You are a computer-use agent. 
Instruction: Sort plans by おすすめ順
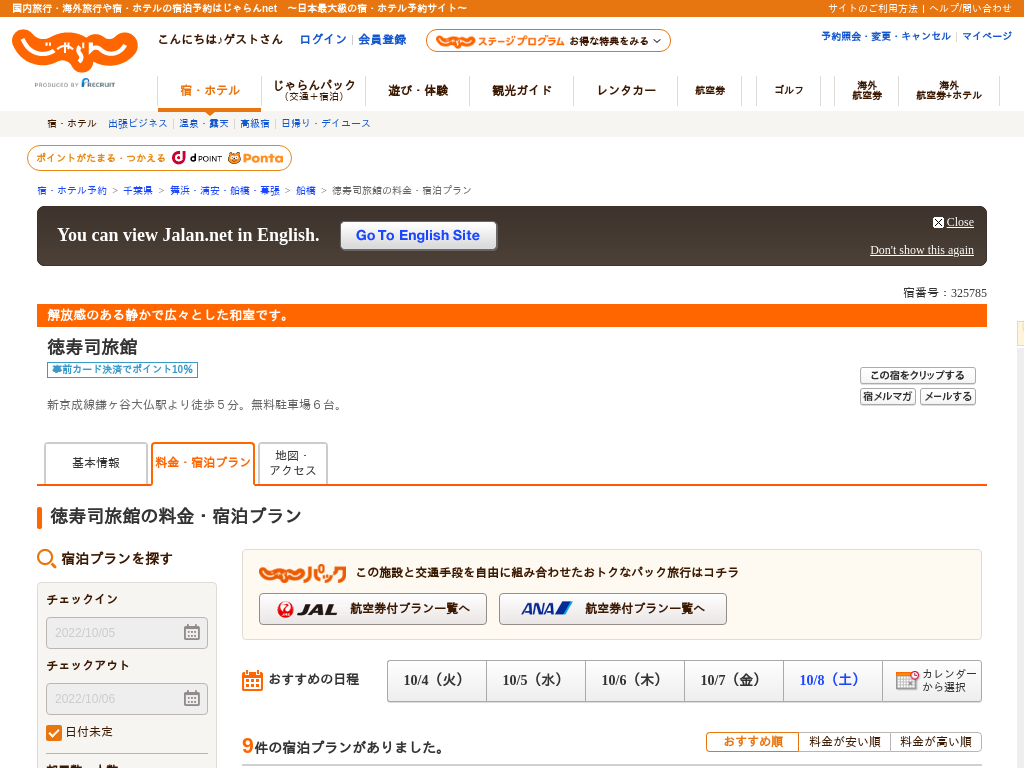pyautogui.click(x=752, y=742)
